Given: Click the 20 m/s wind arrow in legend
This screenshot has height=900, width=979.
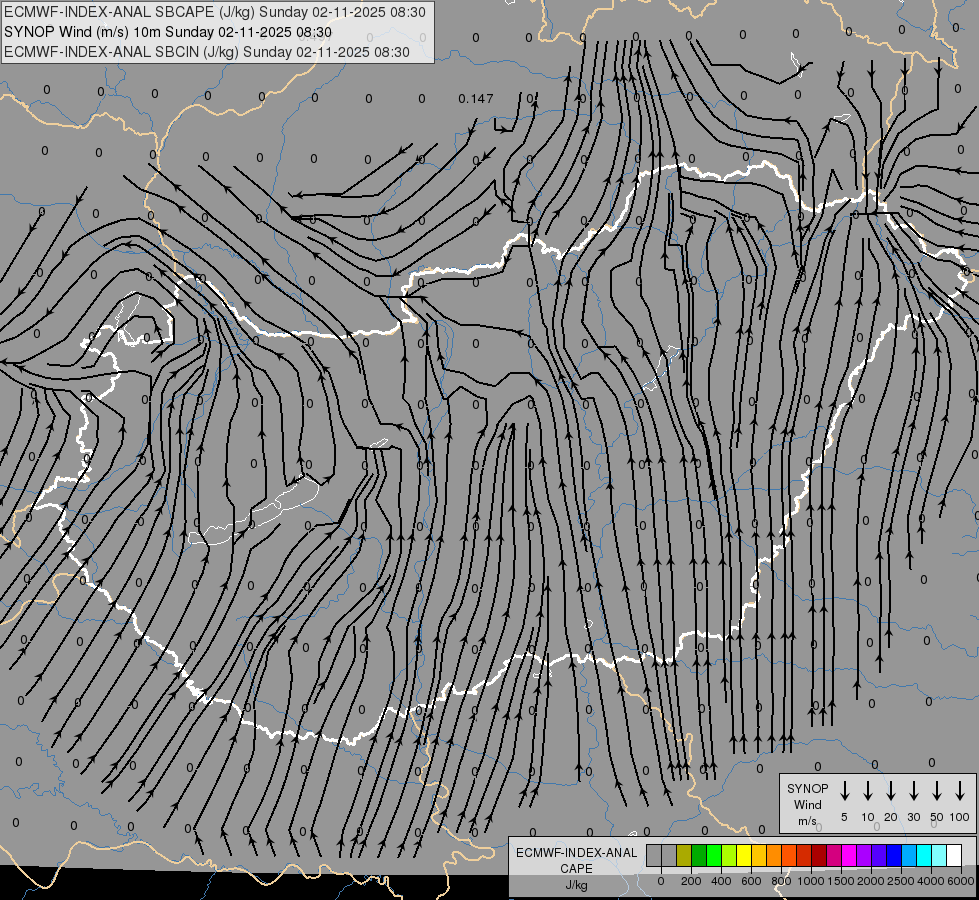Looking at the screenshot, I should 891,791.
